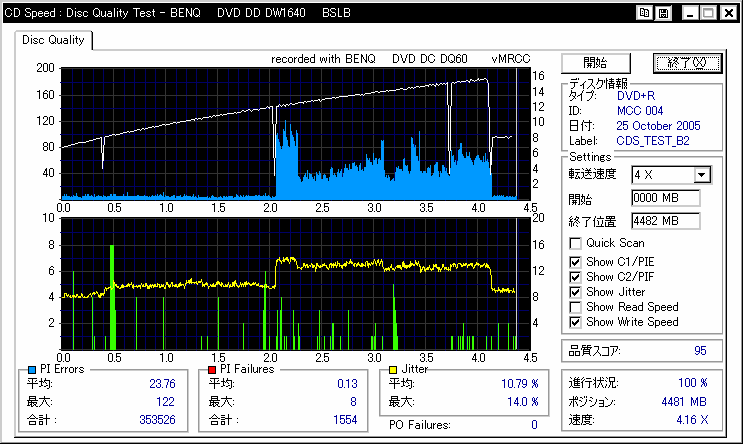This screenshot has height=444, width=743.
Task: Click the lower PI Failures jitter graph
Action: pos(296,284)
